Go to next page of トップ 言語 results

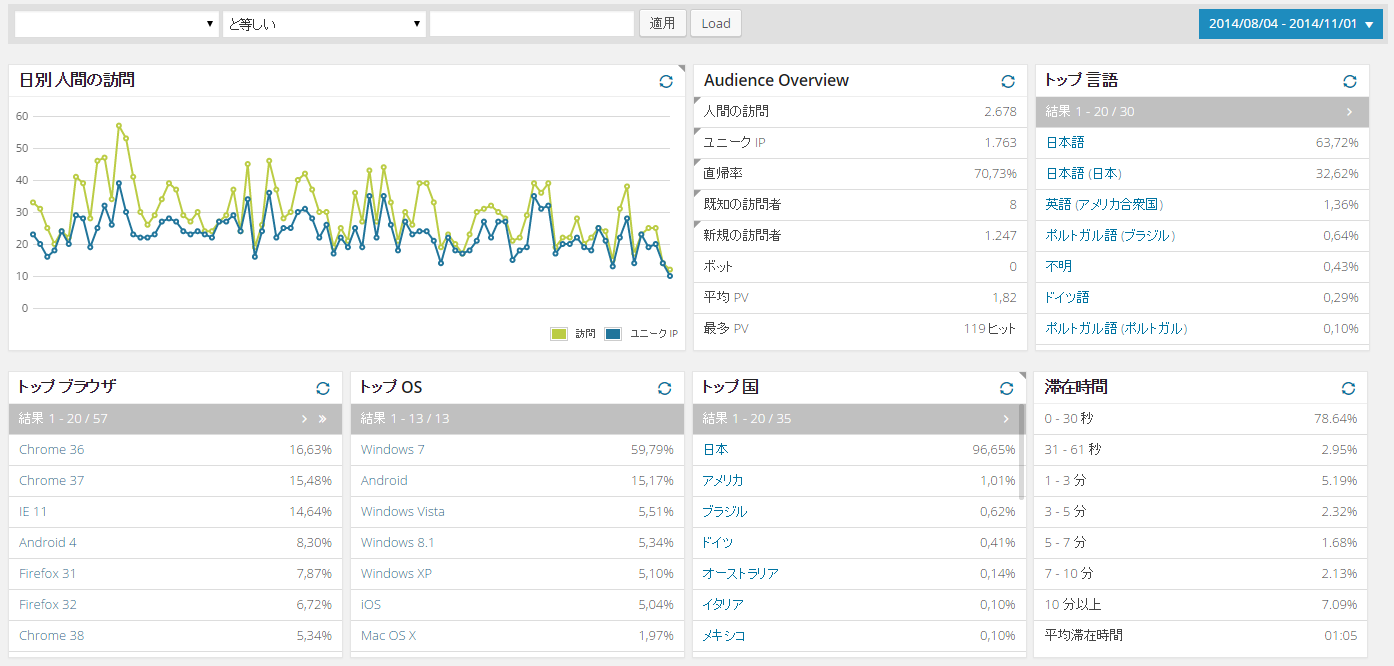tap(1349, 112)
